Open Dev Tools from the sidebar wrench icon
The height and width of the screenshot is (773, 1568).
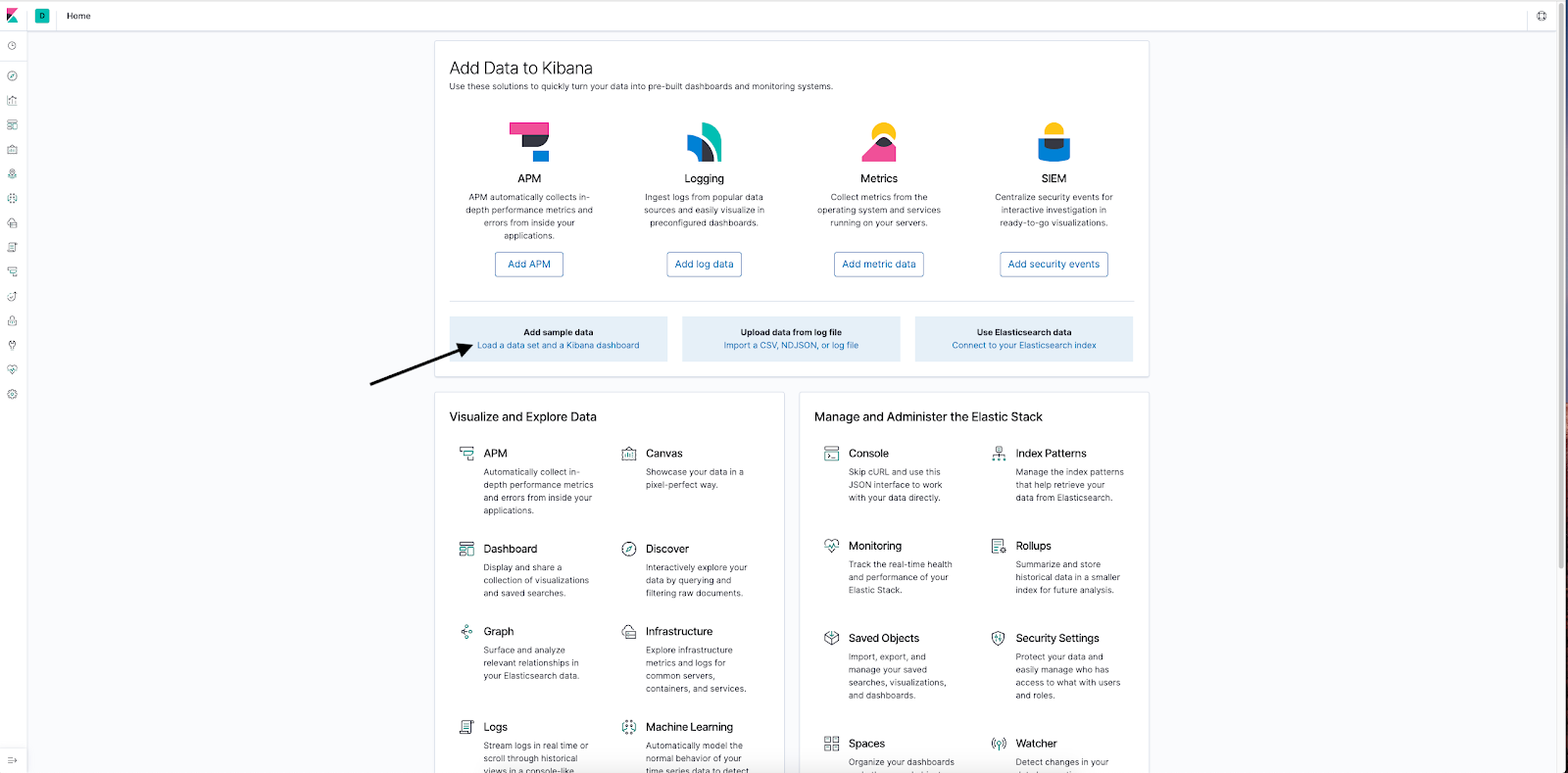(x=12, y=345)
